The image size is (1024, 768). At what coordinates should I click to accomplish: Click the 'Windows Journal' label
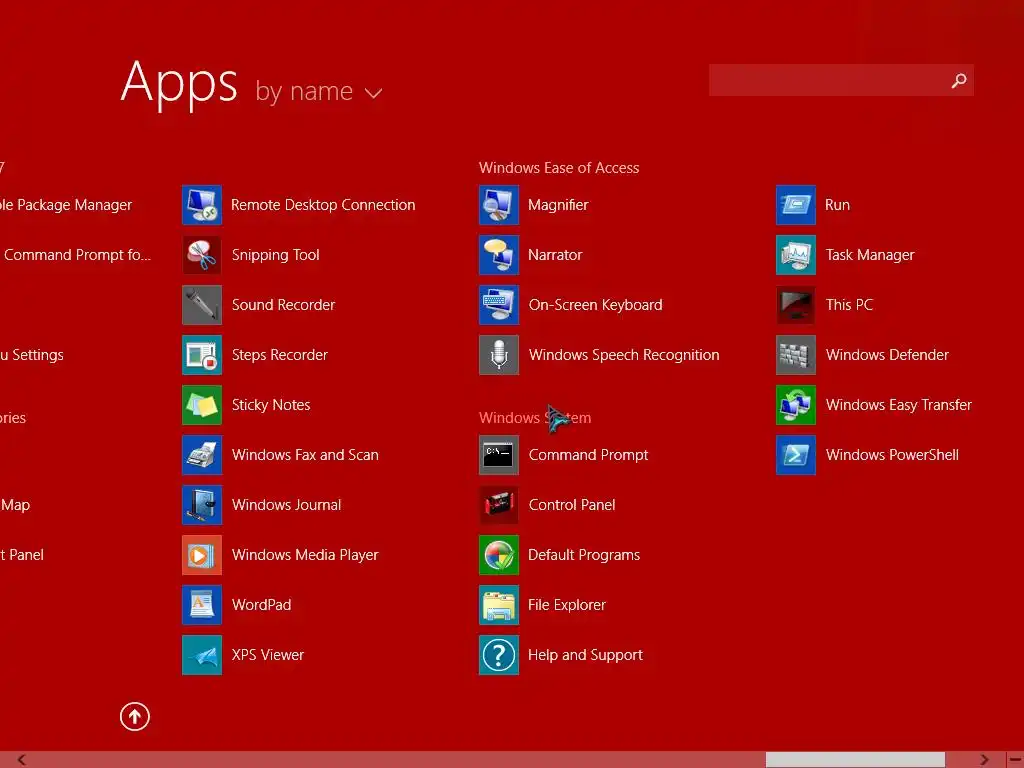point(286,505)
